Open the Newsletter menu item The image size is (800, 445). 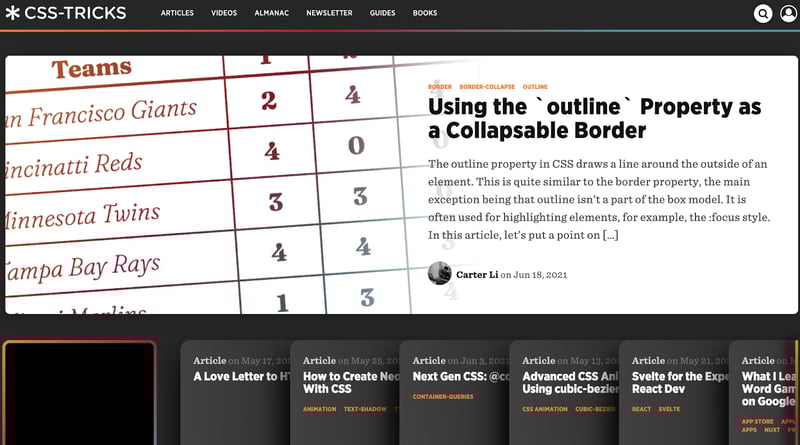pos(329,13)
